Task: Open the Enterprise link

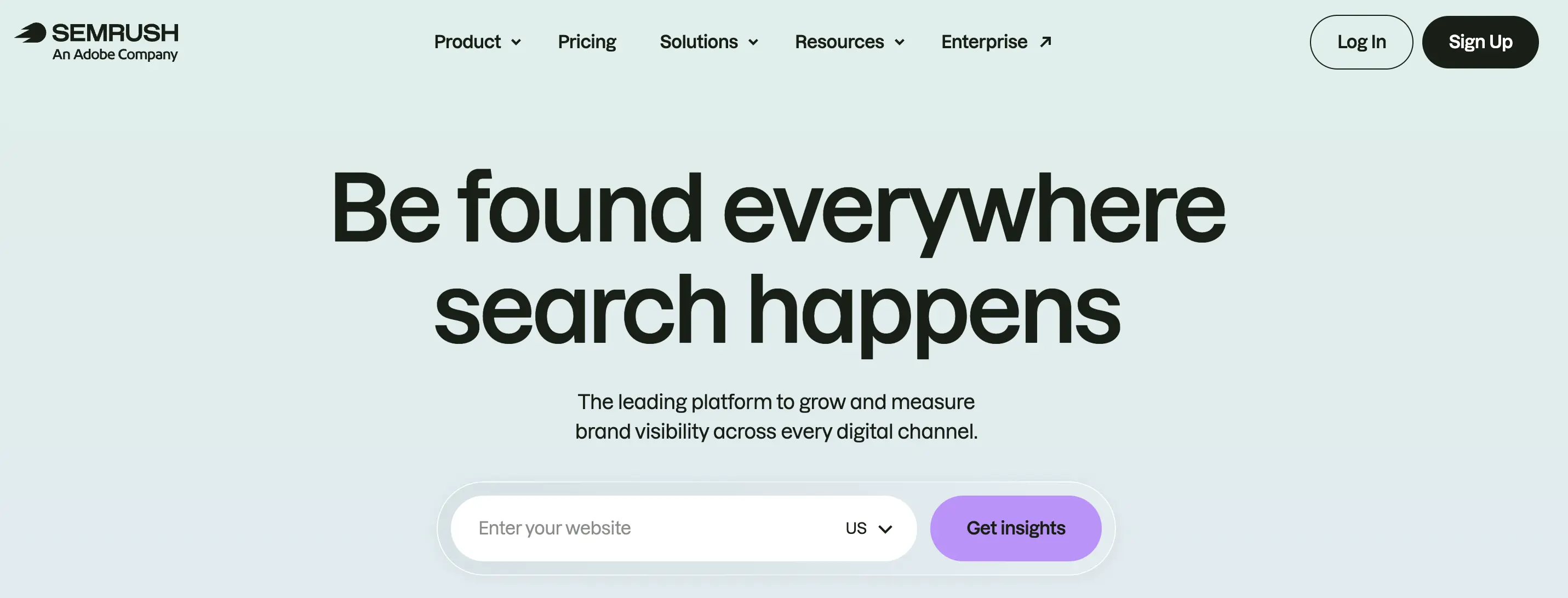Action: pyautogui.click(x=983, y=42)
